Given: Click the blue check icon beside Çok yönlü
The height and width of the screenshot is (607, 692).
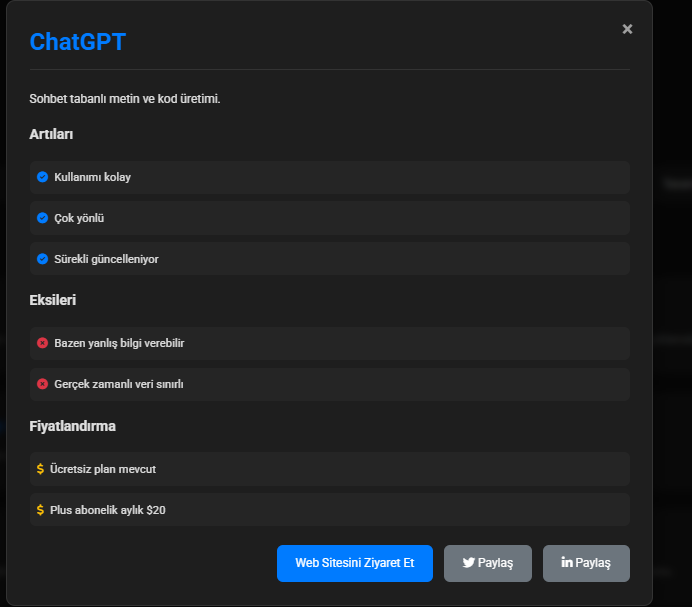Looking at the screenshot, I should (42, 218).
